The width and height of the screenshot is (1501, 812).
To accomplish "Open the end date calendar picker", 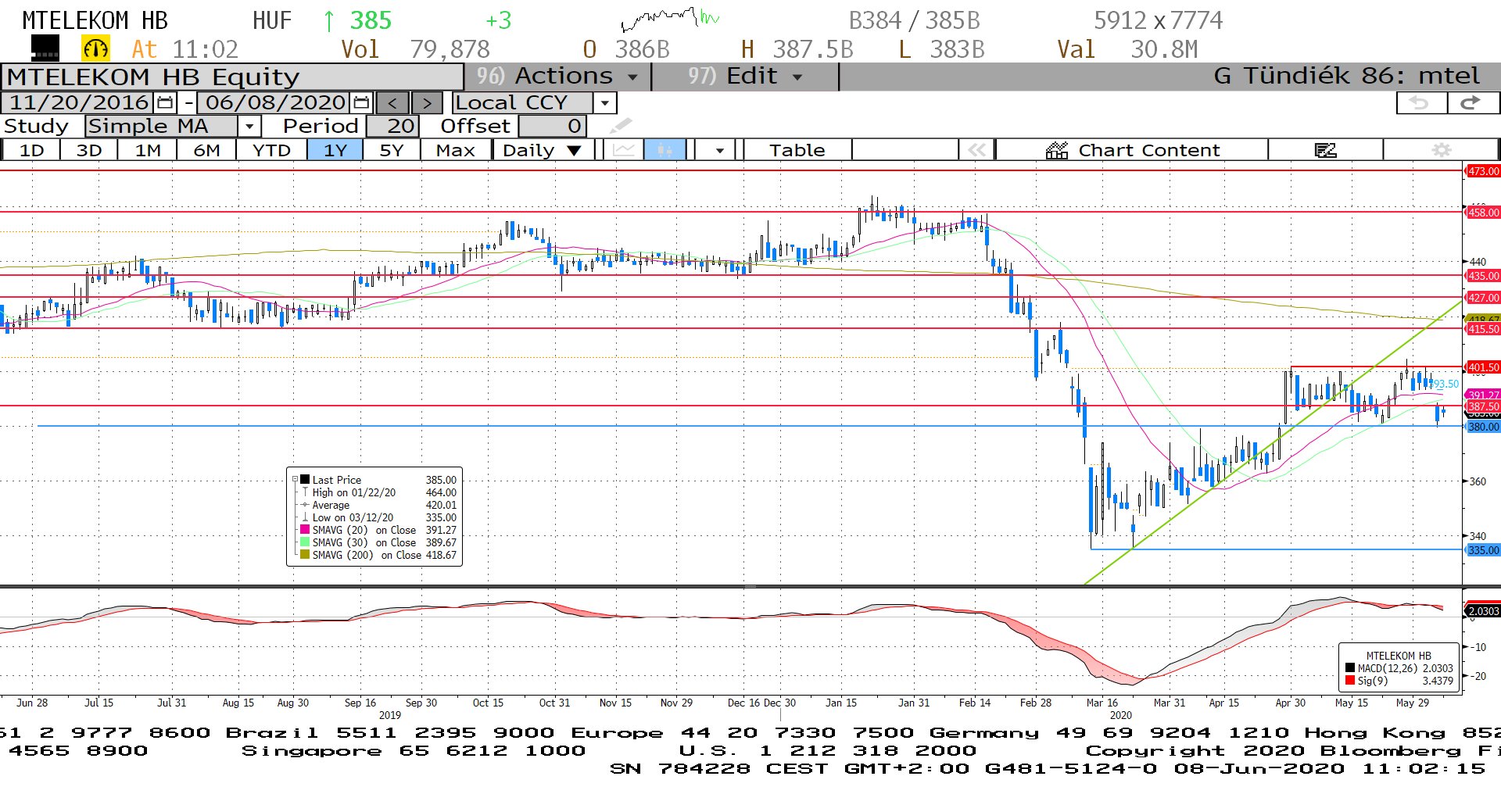I will 361,102.
